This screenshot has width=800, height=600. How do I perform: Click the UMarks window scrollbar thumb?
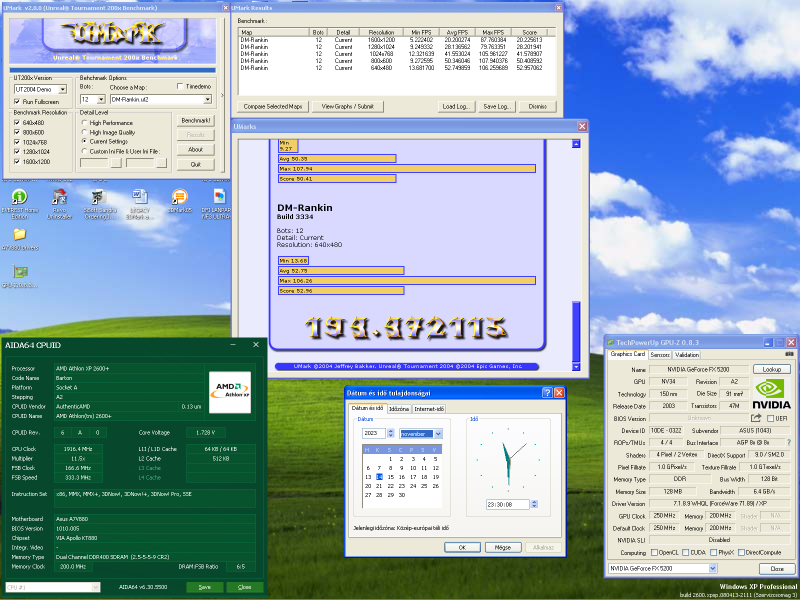pos(576,331)
